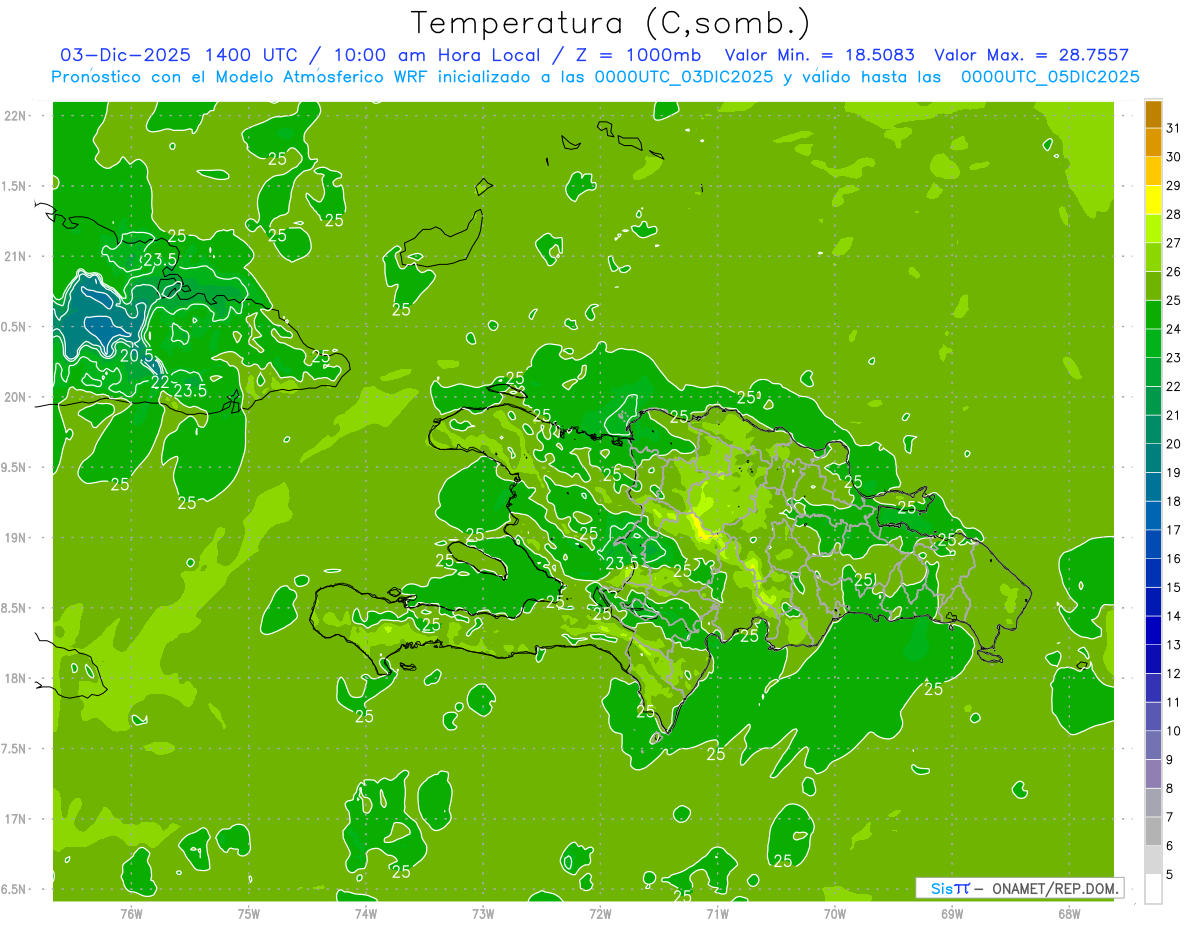Click the 19N latitude label

(x=16, y=537)
